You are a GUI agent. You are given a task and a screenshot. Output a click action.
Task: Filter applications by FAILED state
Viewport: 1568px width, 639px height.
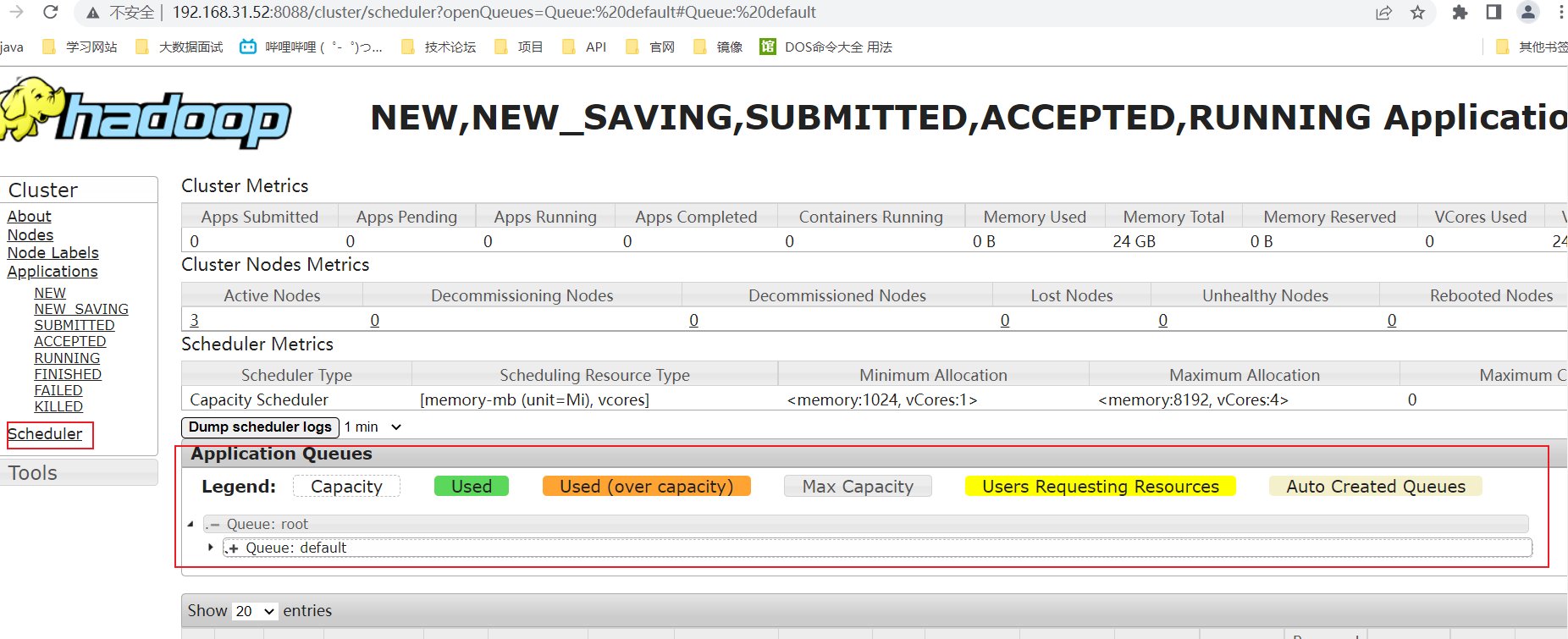[58, 390]
